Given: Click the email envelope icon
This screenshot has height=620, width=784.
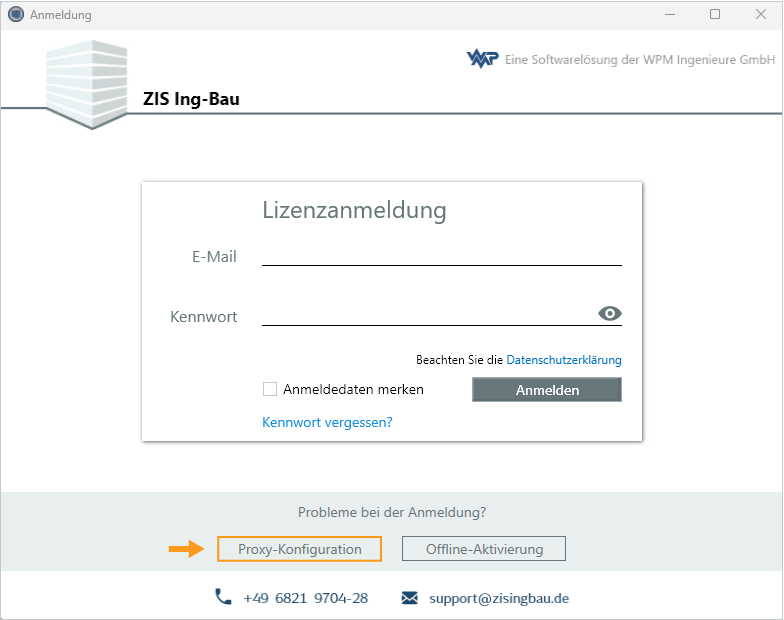Looking at the screenshot, I should [410, 598].
